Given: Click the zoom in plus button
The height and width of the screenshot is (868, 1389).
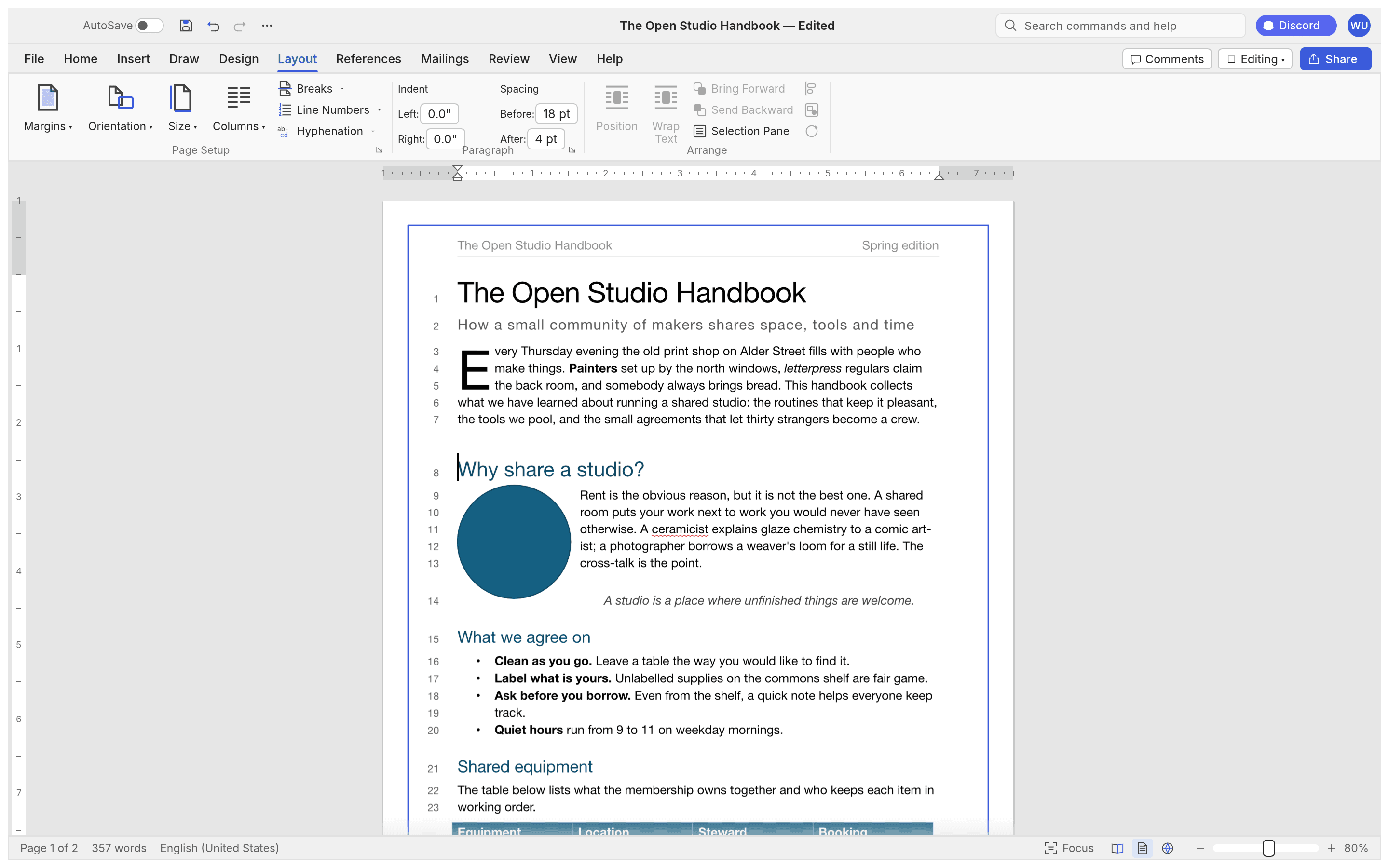Looking at the screenshot, I should (x=1331, y=848).
